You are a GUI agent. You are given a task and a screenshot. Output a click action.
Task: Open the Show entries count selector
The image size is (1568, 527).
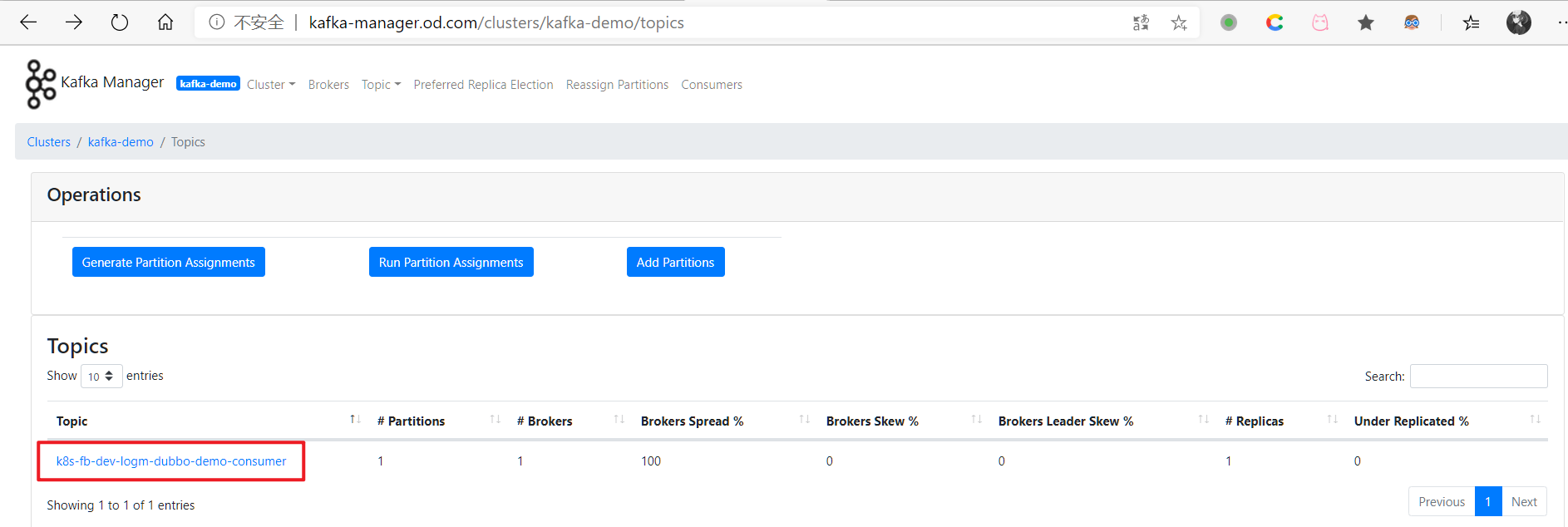[x=101, y=377]
